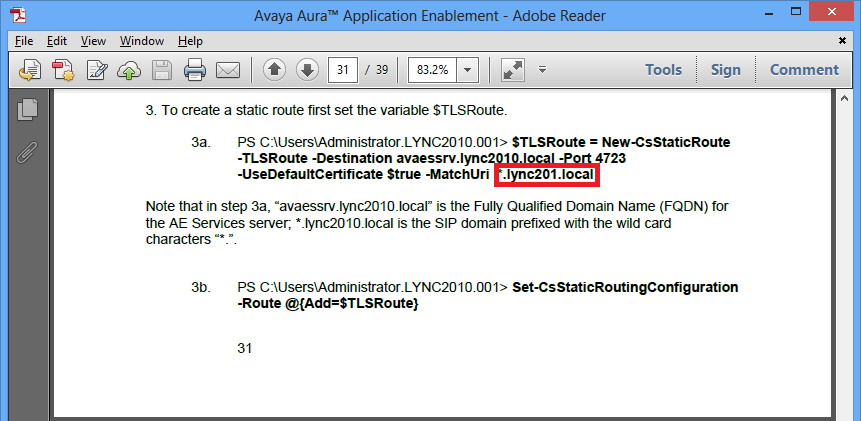
Task: Open the zoom percentage dropdown arrow
Action: [468, 70]
